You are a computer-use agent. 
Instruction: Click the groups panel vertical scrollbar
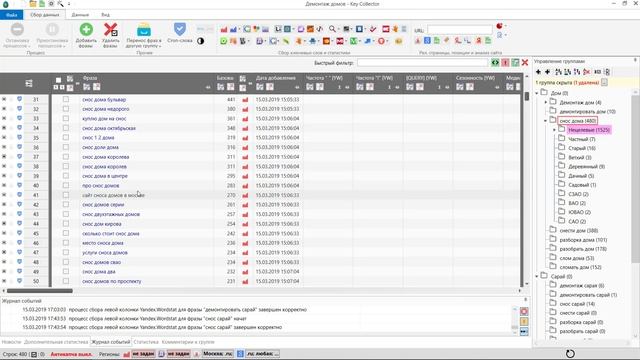pos(635,180)
